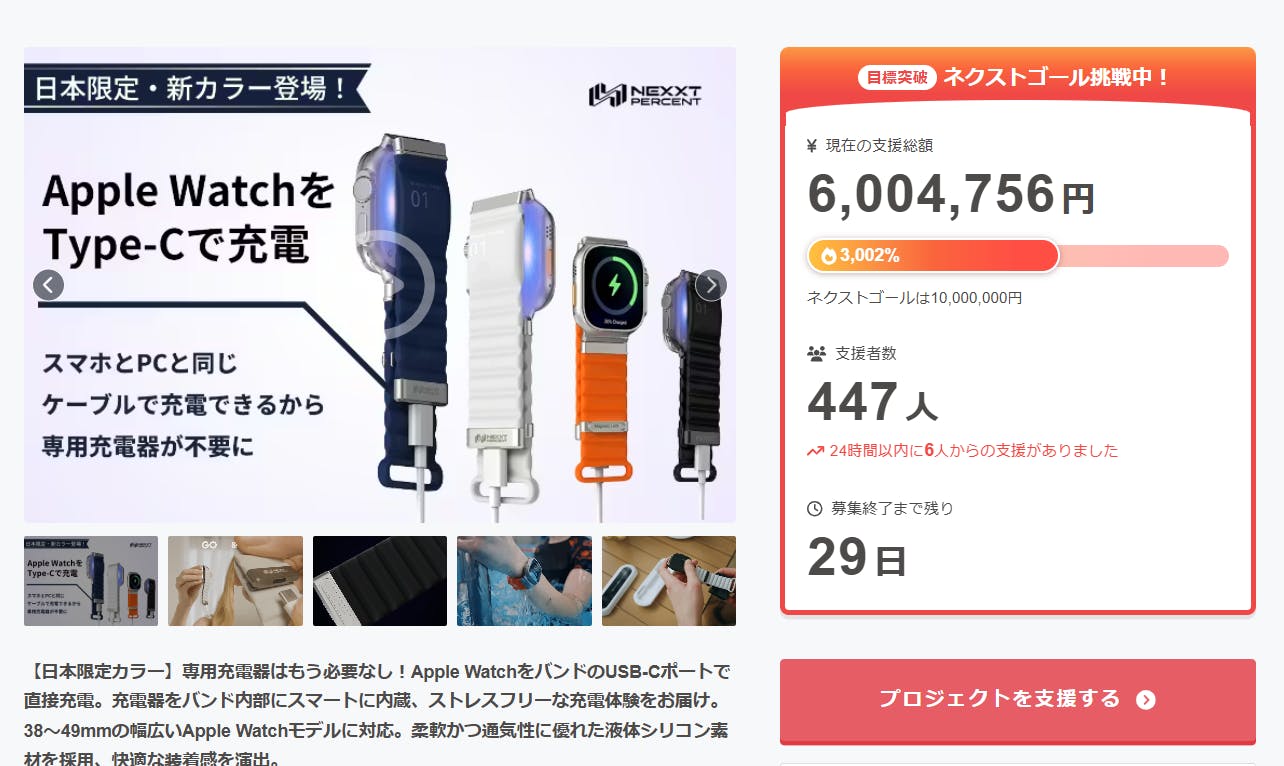Select the first thumbnail with Type-C charging
1284x766 pixels.
(91, 581)
